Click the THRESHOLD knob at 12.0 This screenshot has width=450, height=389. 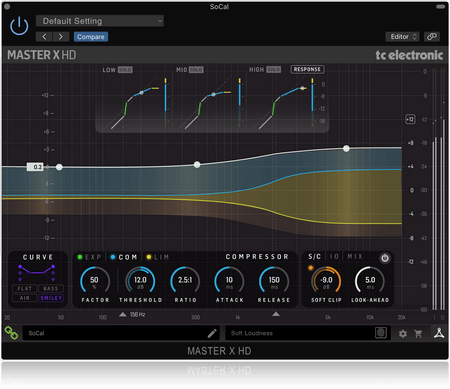pos(140,281)
